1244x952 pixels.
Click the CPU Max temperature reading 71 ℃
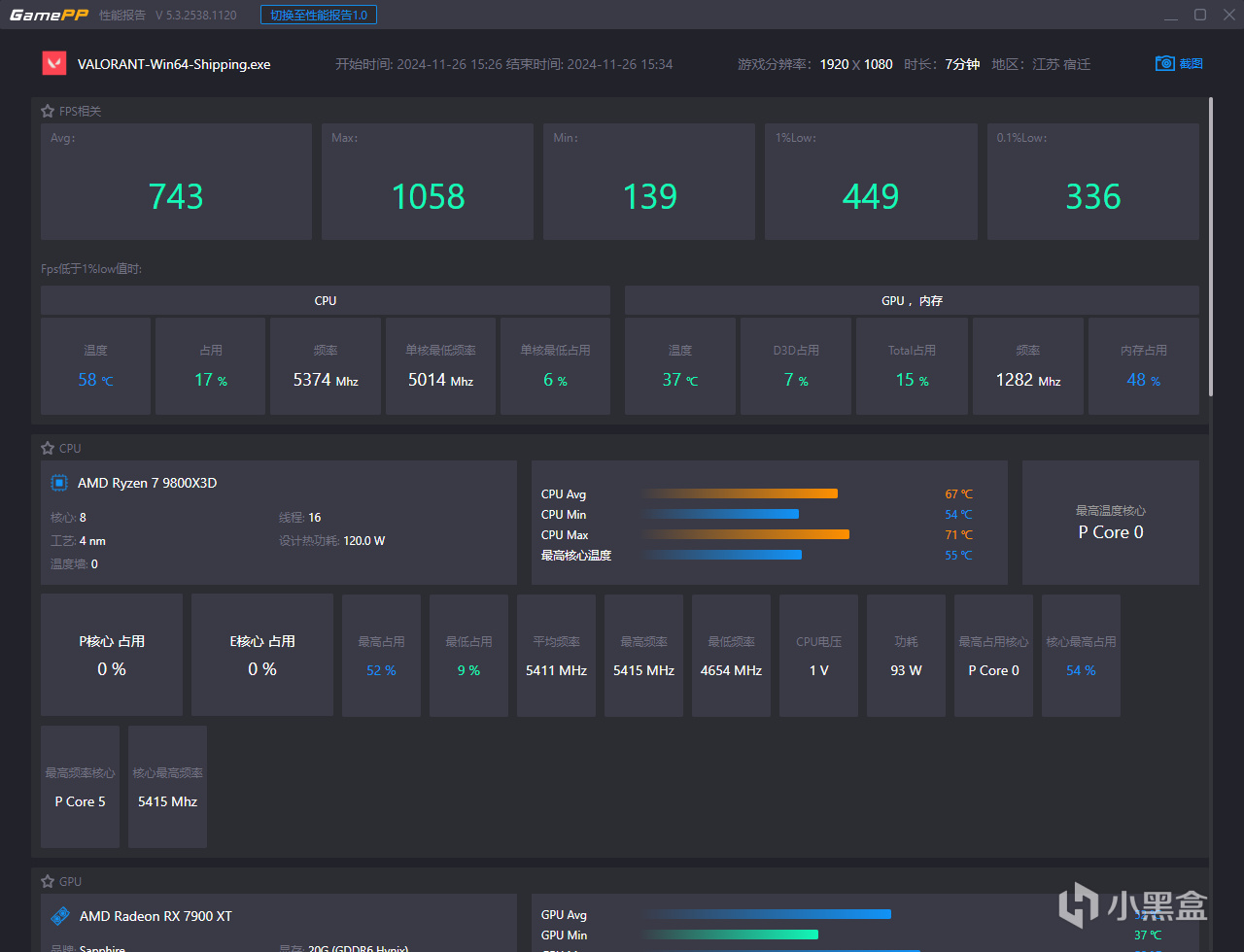point(958,535)
